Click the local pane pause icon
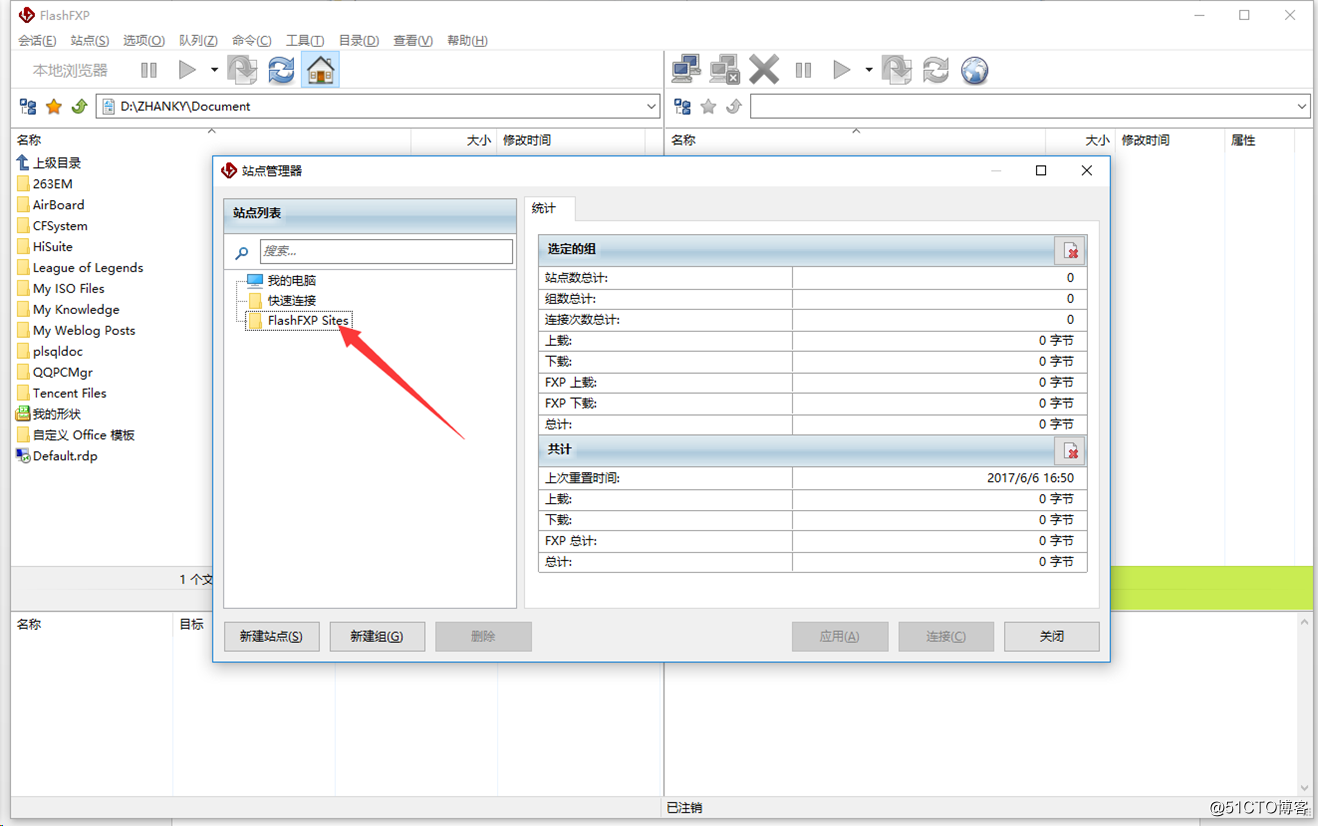The width and height of the screenshot is (1318, 826). (x=149, y=70)
